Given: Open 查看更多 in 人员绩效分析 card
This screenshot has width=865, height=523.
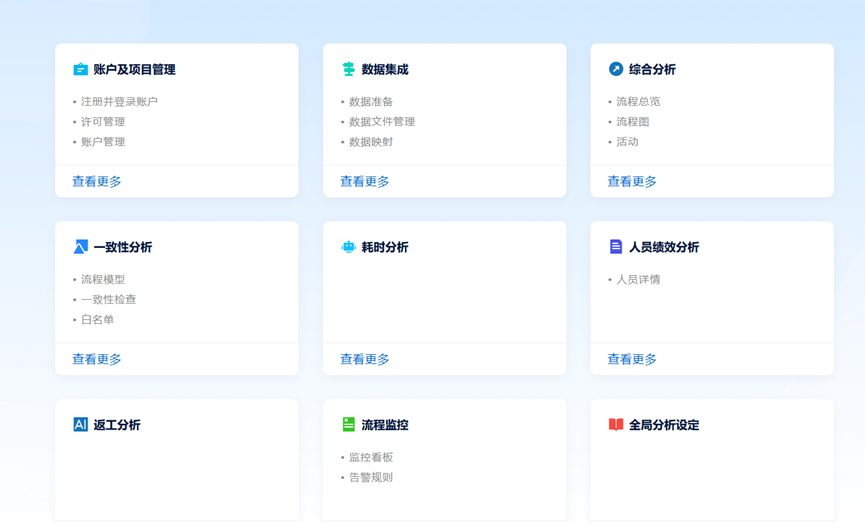Looking at the screenshot, I should (632, 359).
